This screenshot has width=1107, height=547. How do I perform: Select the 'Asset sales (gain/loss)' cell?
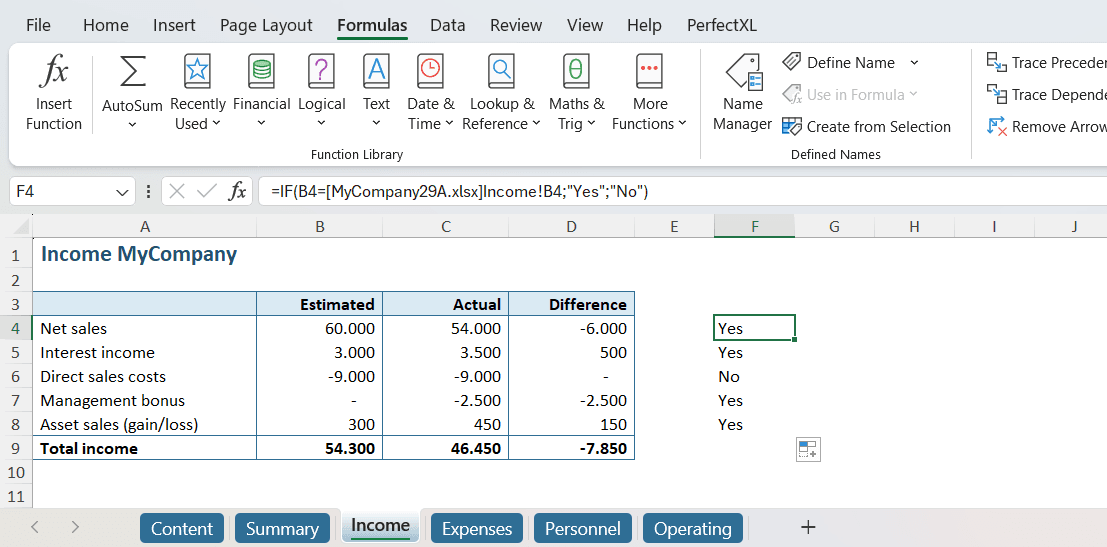tap(144, 424)
